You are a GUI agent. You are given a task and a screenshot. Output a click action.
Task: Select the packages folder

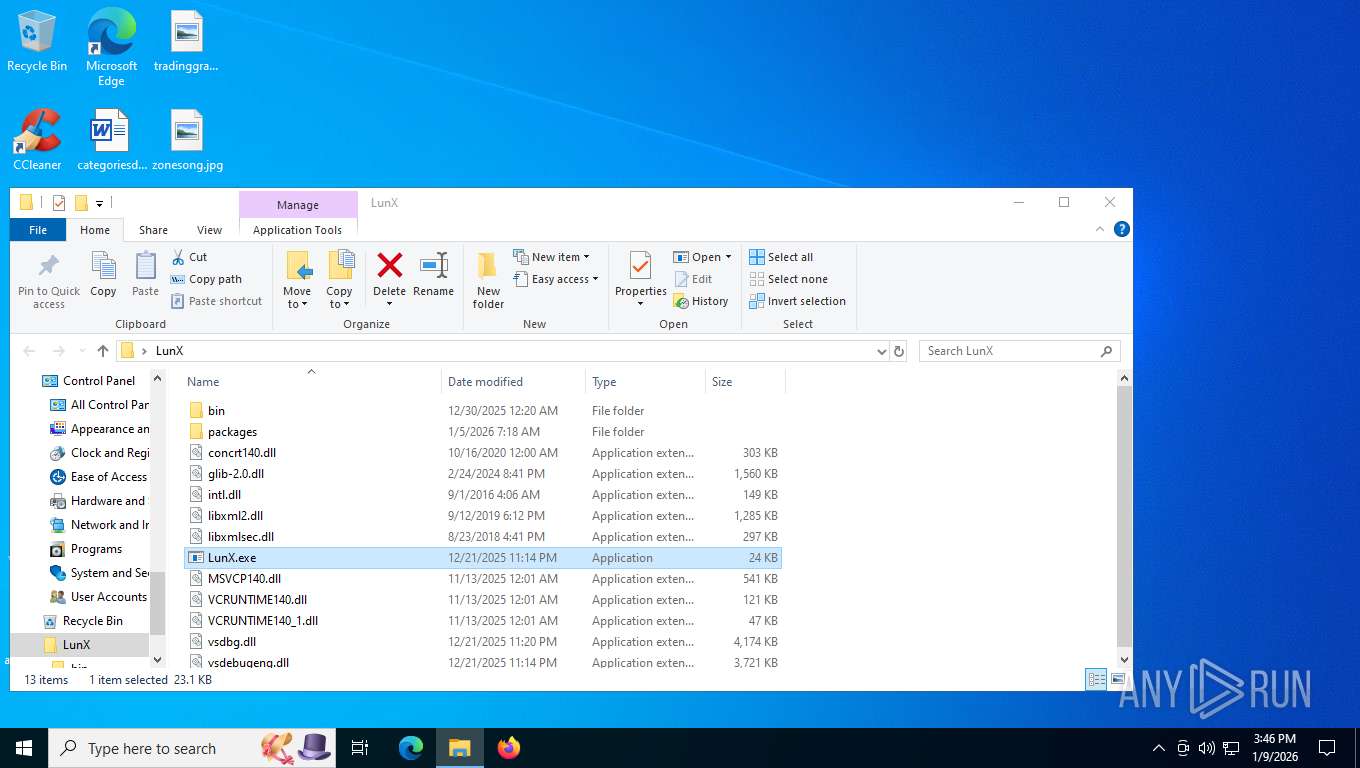pyautogui.click(x=482, y=432)
